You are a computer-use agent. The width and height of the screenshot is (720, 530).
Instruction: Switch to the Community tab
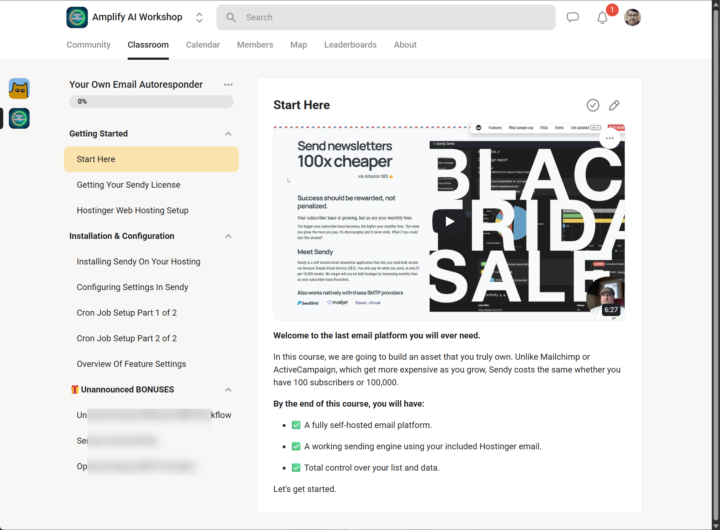click(x=89, y=45)
